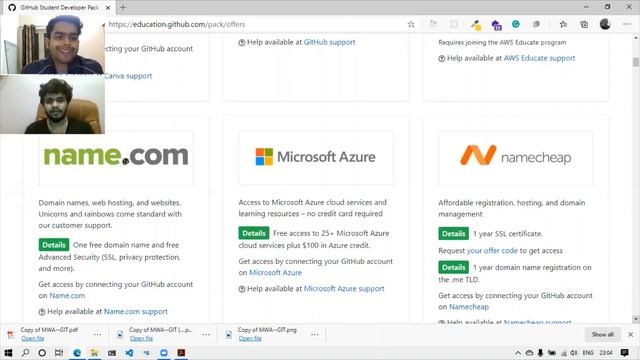Click the OneDrive cloud tray icon
The height and width of the screenshot is (360, 640).
click(x=529, y=353)
